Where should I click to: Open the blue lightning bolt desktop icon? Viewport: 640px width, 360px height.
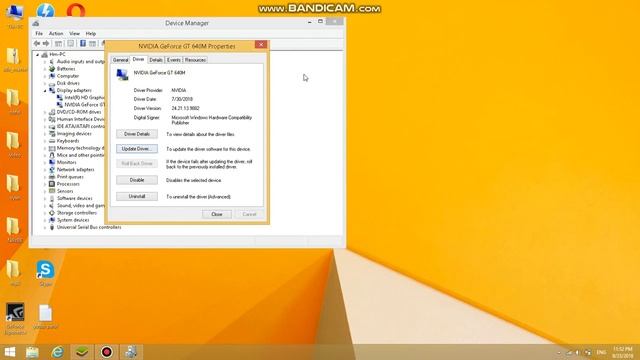45,10
